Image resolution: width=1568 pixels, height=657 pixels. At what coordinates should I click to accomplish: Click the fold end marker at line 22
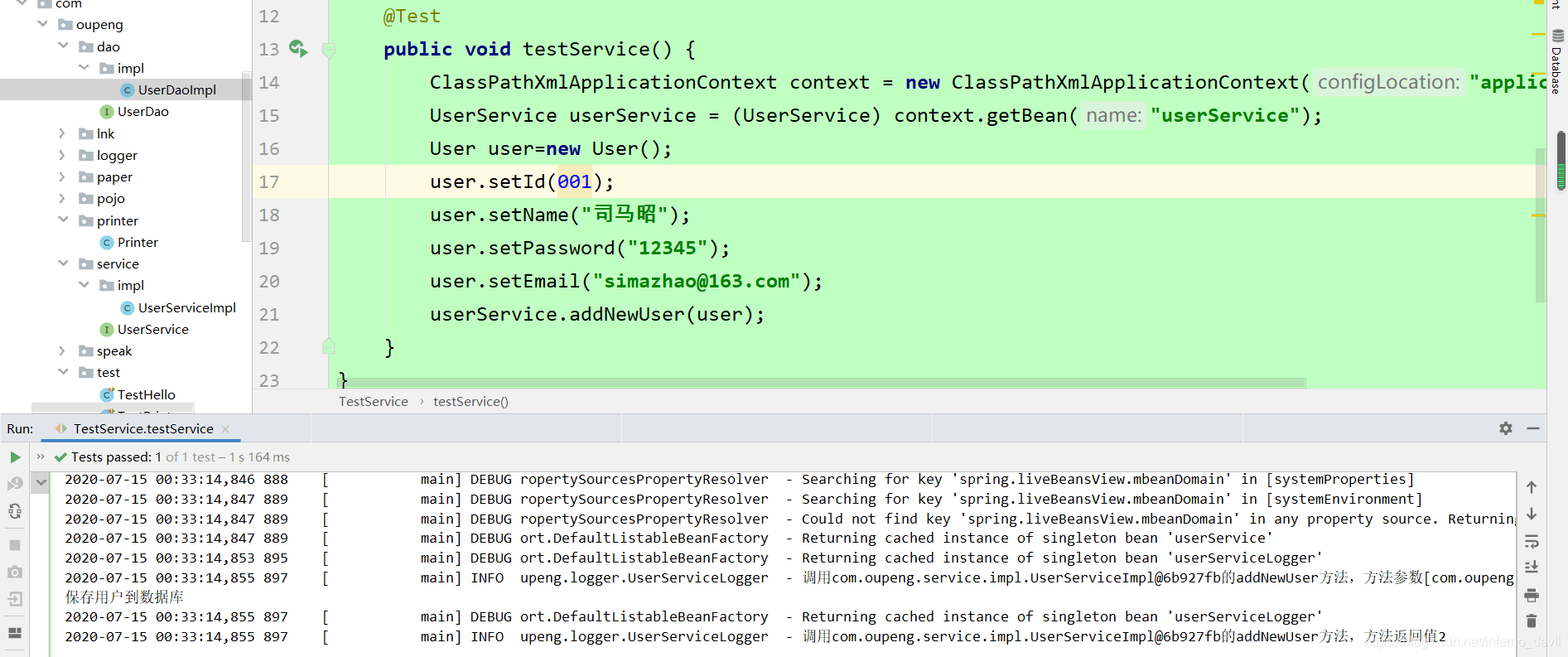pos(329,346)
